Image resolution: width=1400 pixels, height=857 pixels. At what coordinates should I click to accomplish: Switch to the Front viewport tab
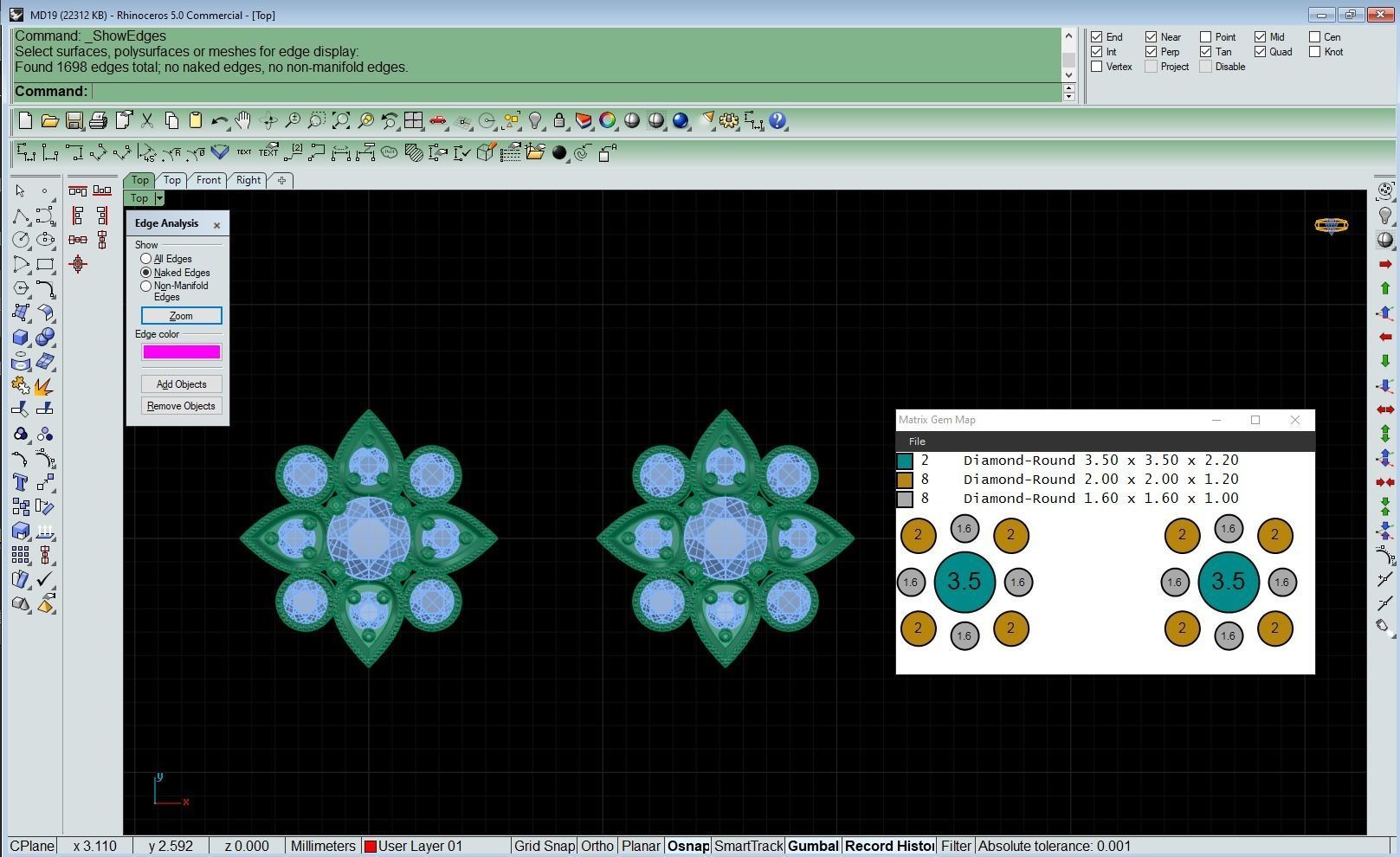[x=208, y=180]
